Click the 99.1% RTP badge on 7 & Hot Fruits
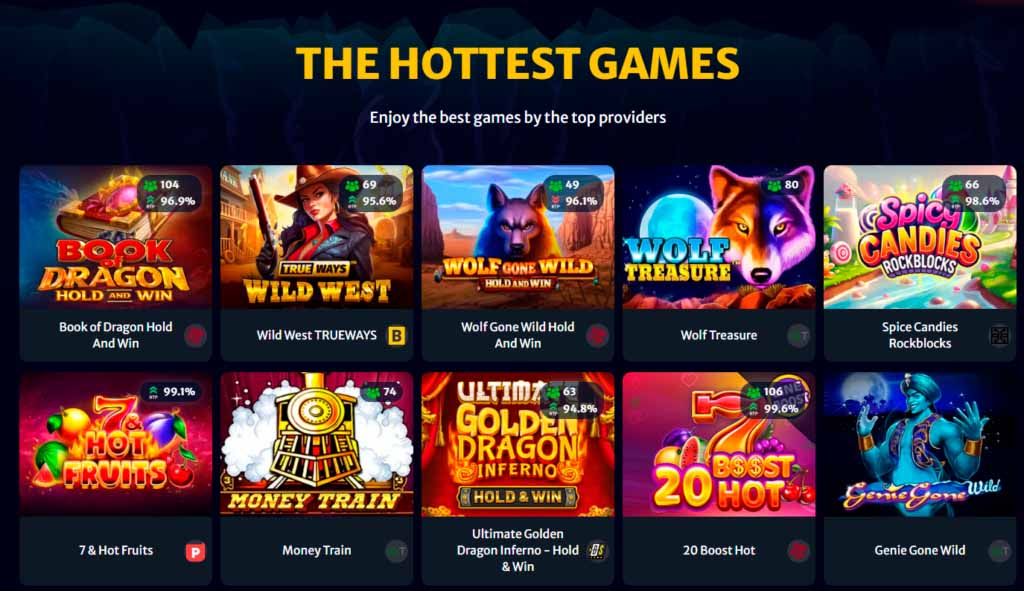Image resolution: width=1024 pixels, height=591 pixels. pos(172,392)
